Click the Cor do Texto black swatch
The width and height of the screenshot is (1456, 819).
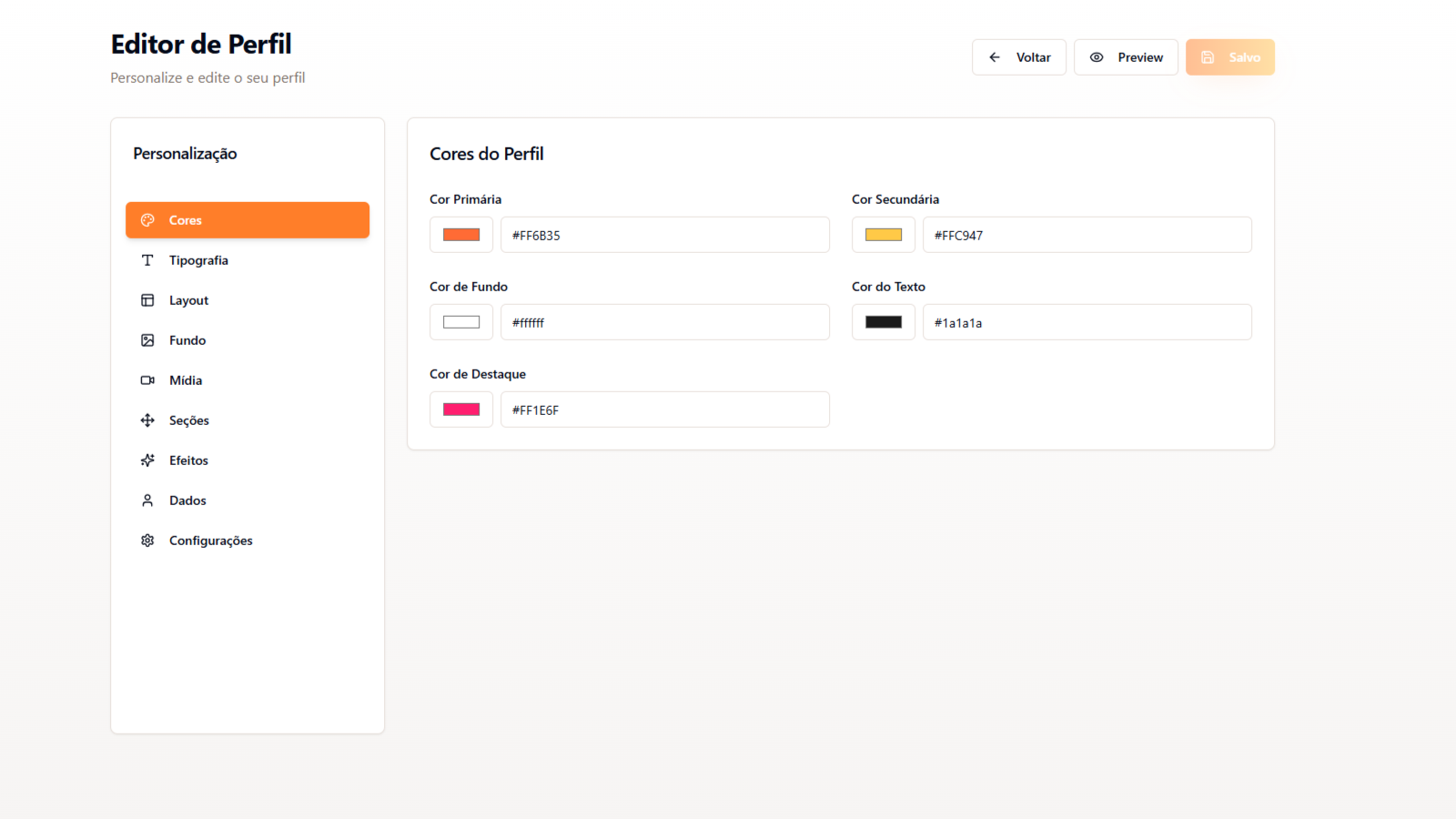pyautogui.click(x=884, y=322)
